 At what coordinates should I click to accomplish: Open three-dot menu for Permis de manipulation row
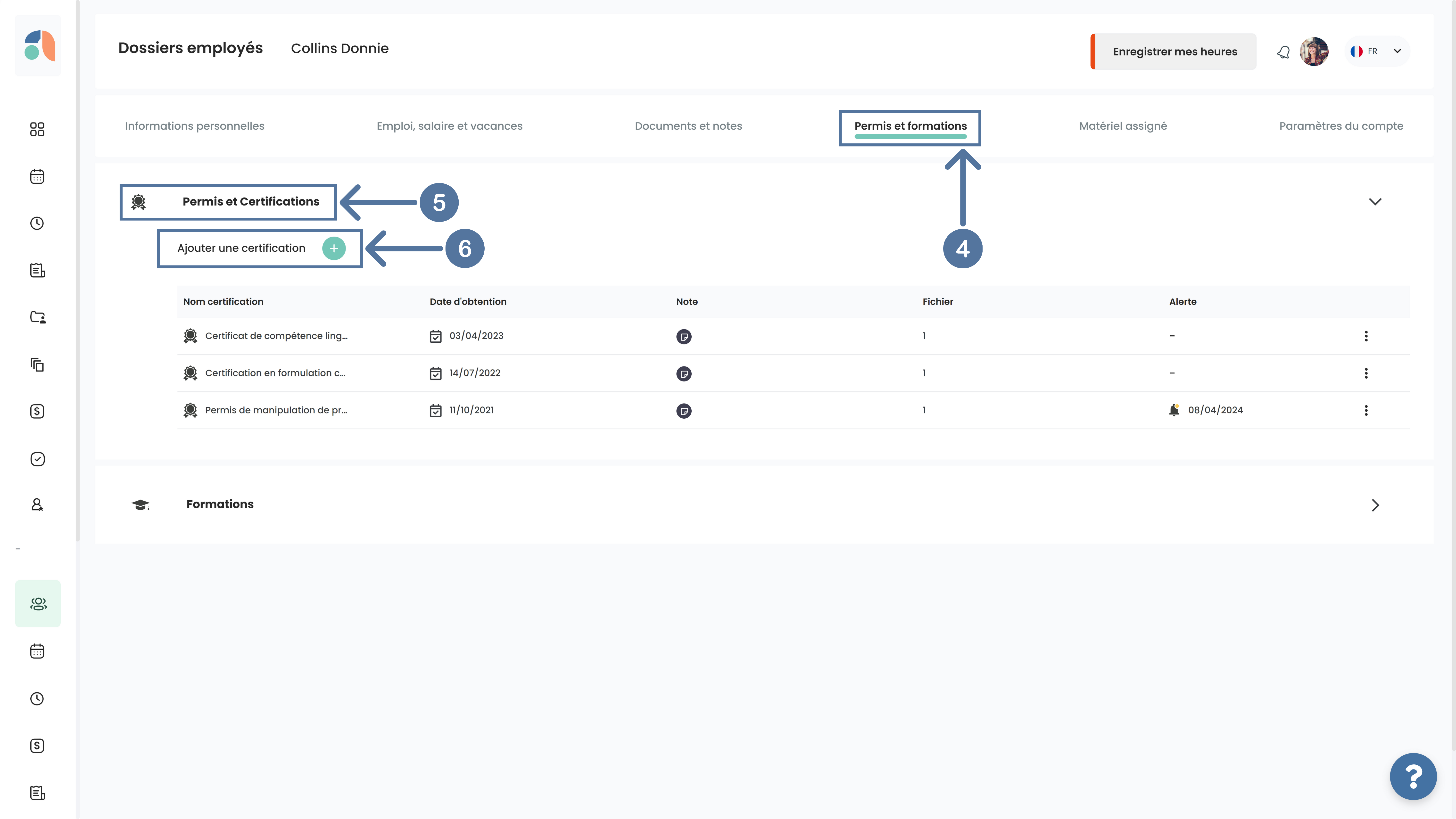tap(1366, 410)
